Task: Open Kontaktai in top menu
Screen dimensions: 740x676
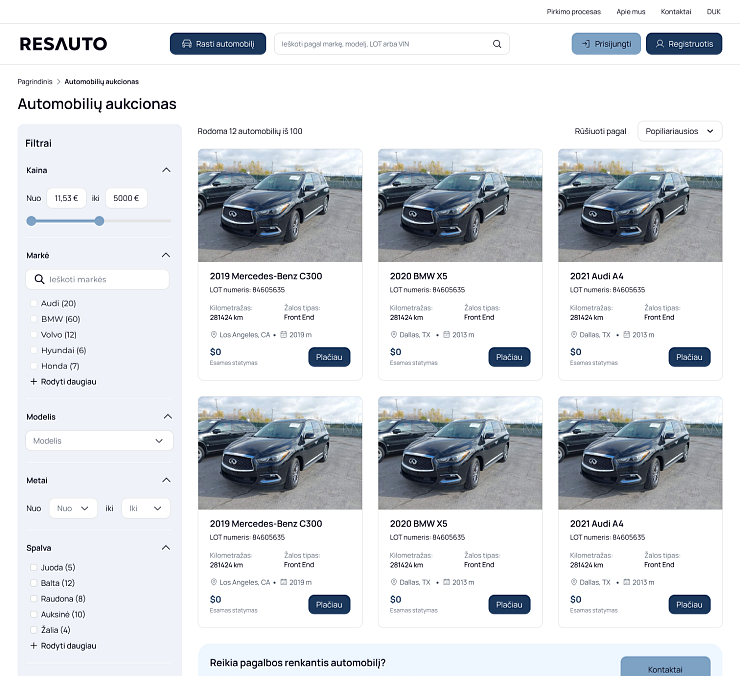Action: 676,12
